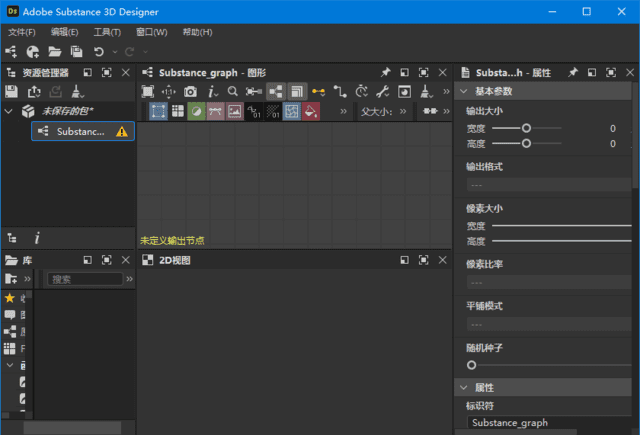Click the explorer save icon
The width and height of the screenshot is (640, 435).
pyautogui.click(x=11, y=91)
